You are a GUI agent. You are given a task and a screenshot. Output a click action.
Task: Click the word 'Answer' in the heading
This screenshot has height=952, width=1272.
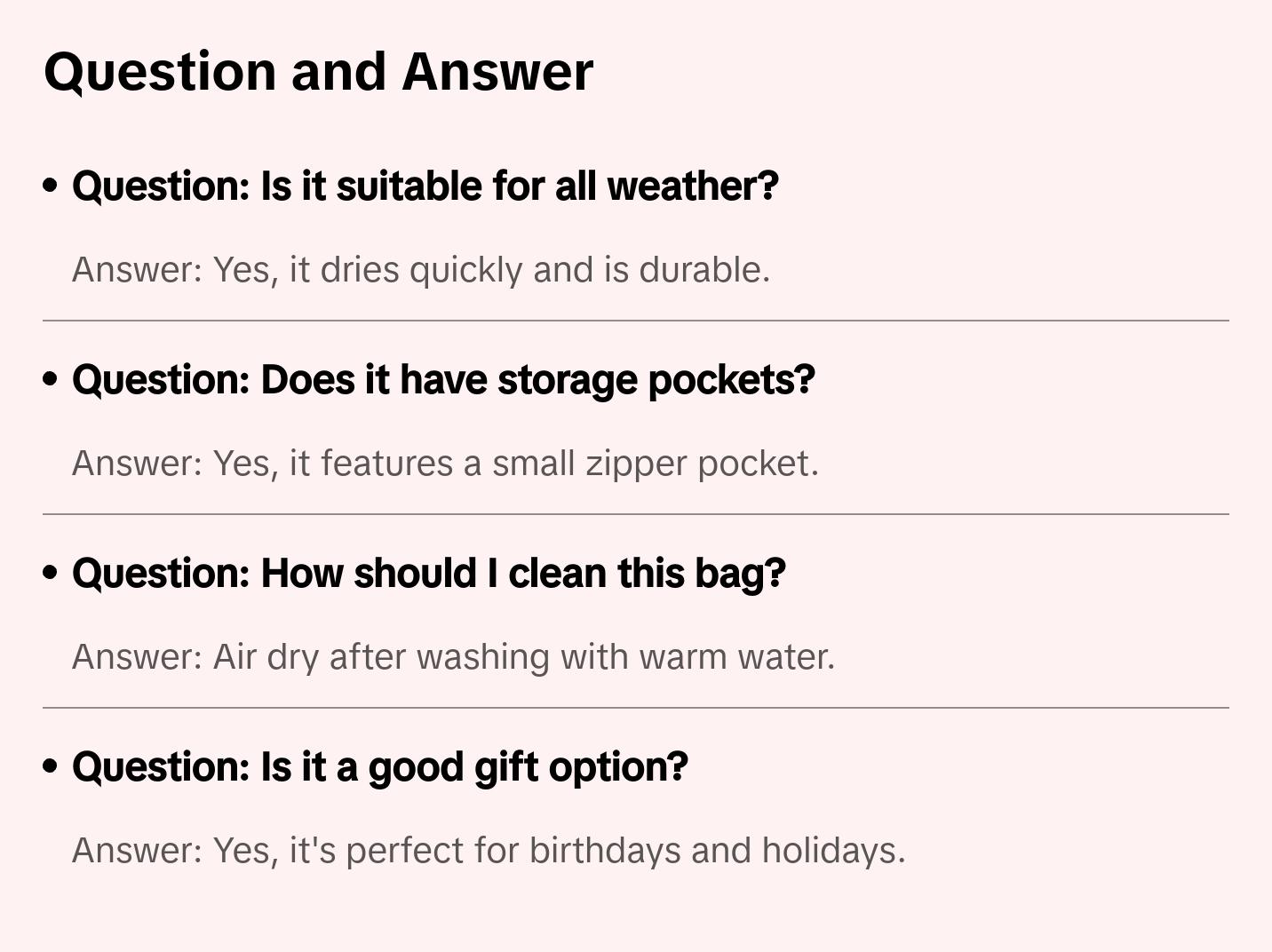coord(497,71)
